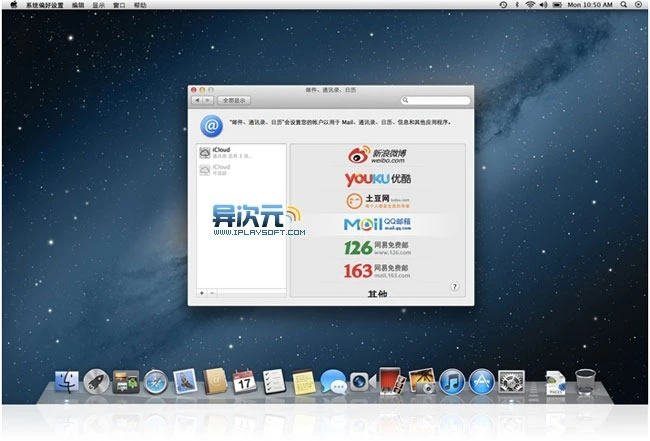Go forward with the right arrow button

(208, 100)
